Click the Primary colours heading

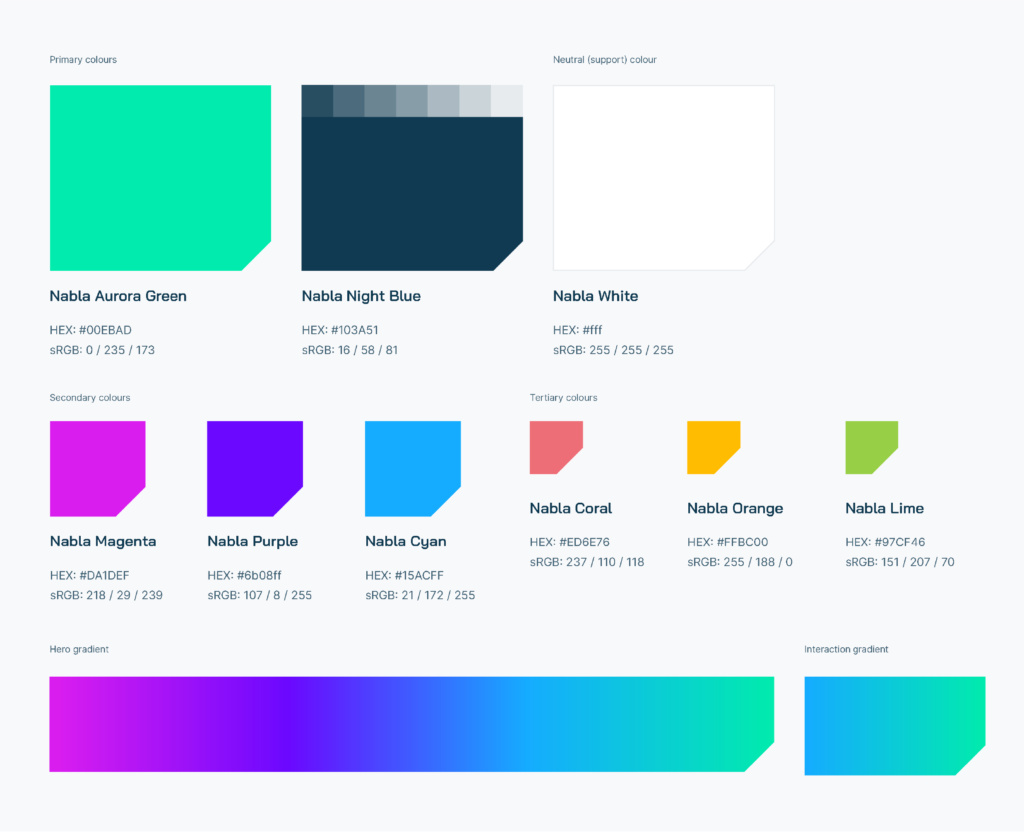pos(83,59)
